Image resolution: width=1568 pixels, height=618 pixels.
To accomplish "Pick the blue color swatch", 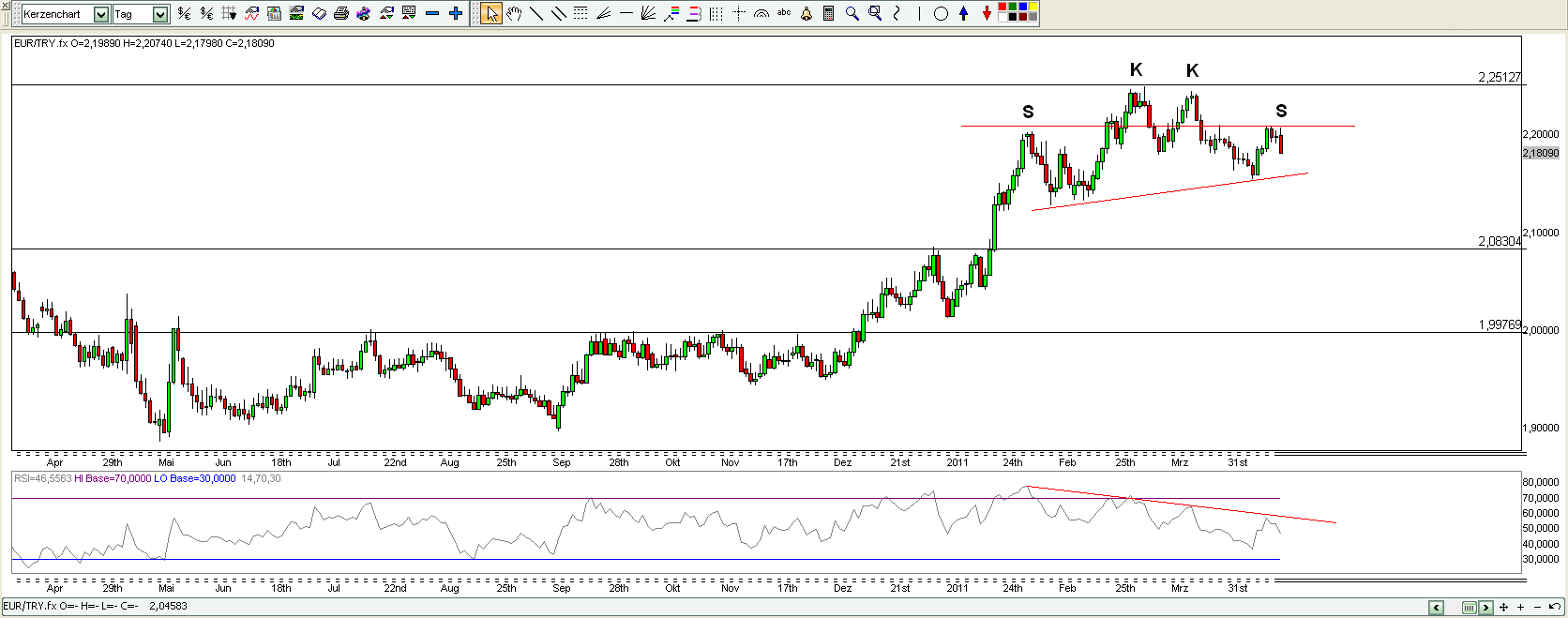I will (1023, 7).
